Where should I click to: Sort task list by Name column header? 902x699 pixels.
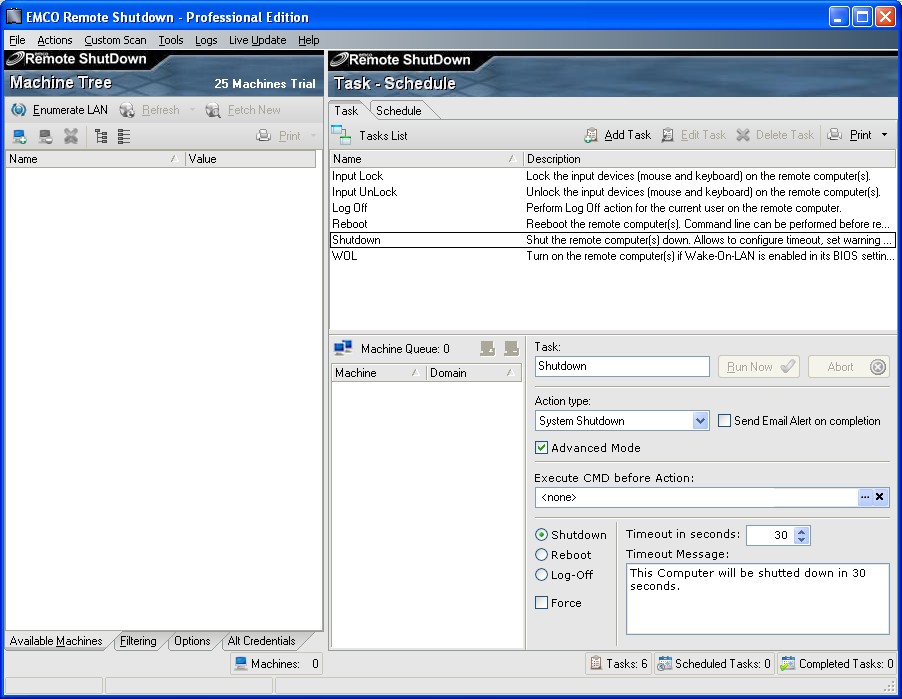[x=426, y=159]
